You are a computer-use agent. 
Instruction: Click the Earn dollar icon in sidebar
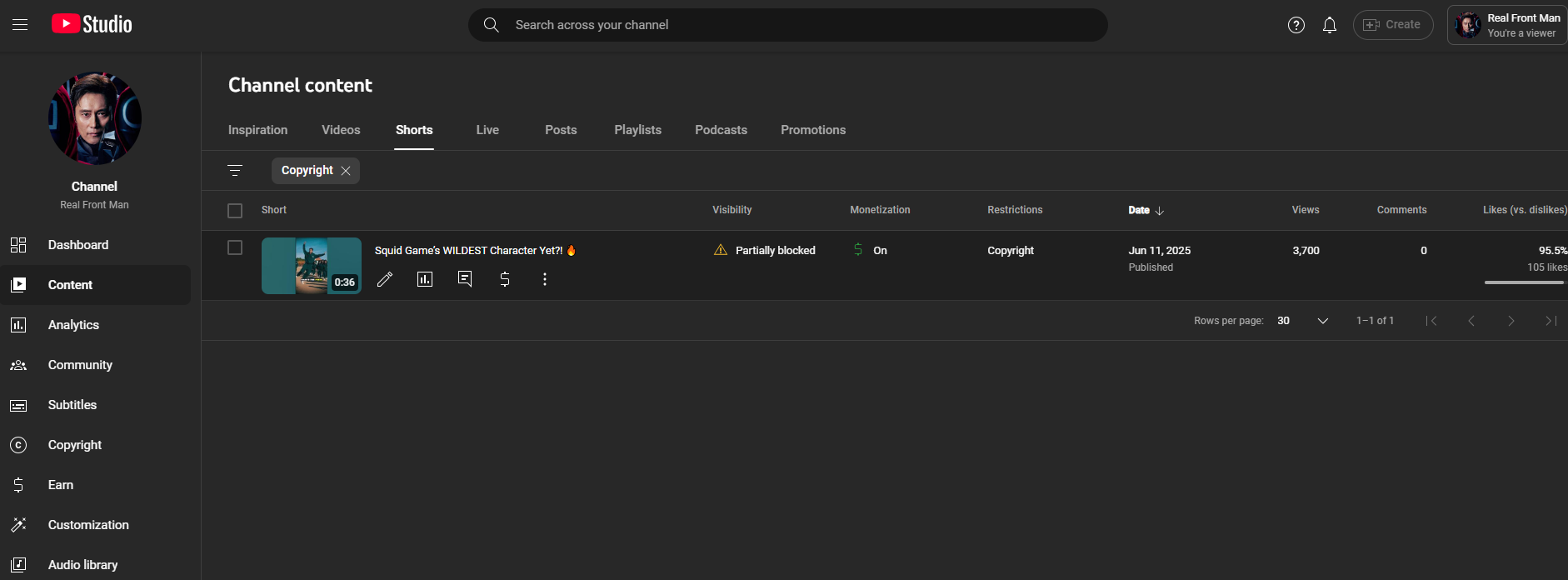coord(18,485)
